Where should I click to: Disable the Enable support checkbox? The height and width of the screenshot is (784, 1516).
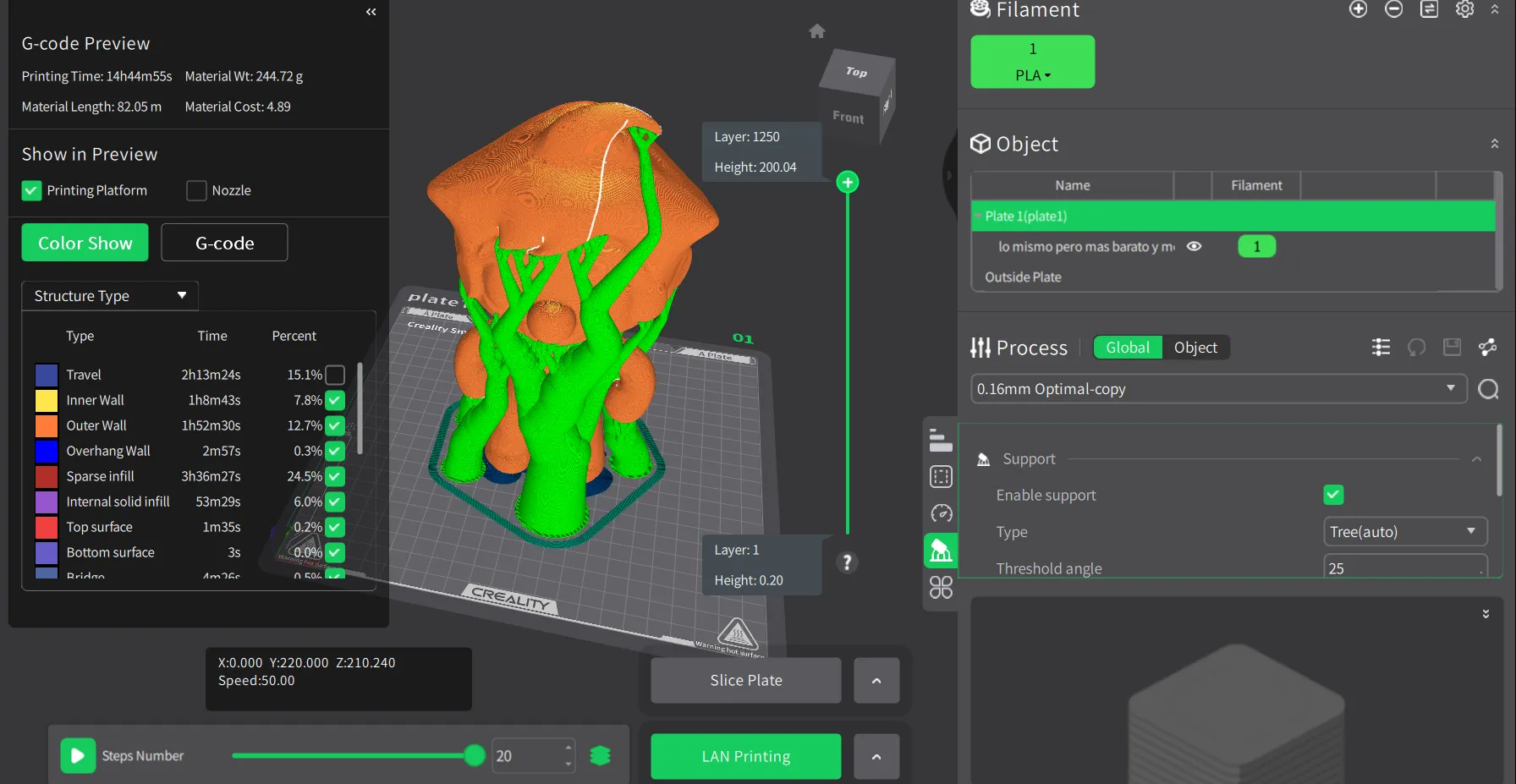(1333, 495)
